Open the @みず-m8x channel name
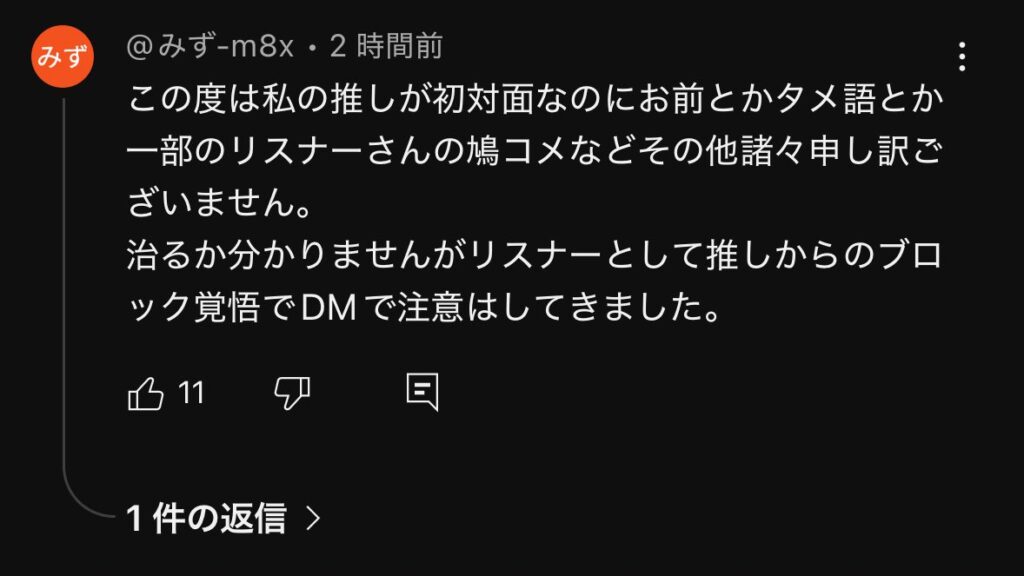 [x=210, y=47]
